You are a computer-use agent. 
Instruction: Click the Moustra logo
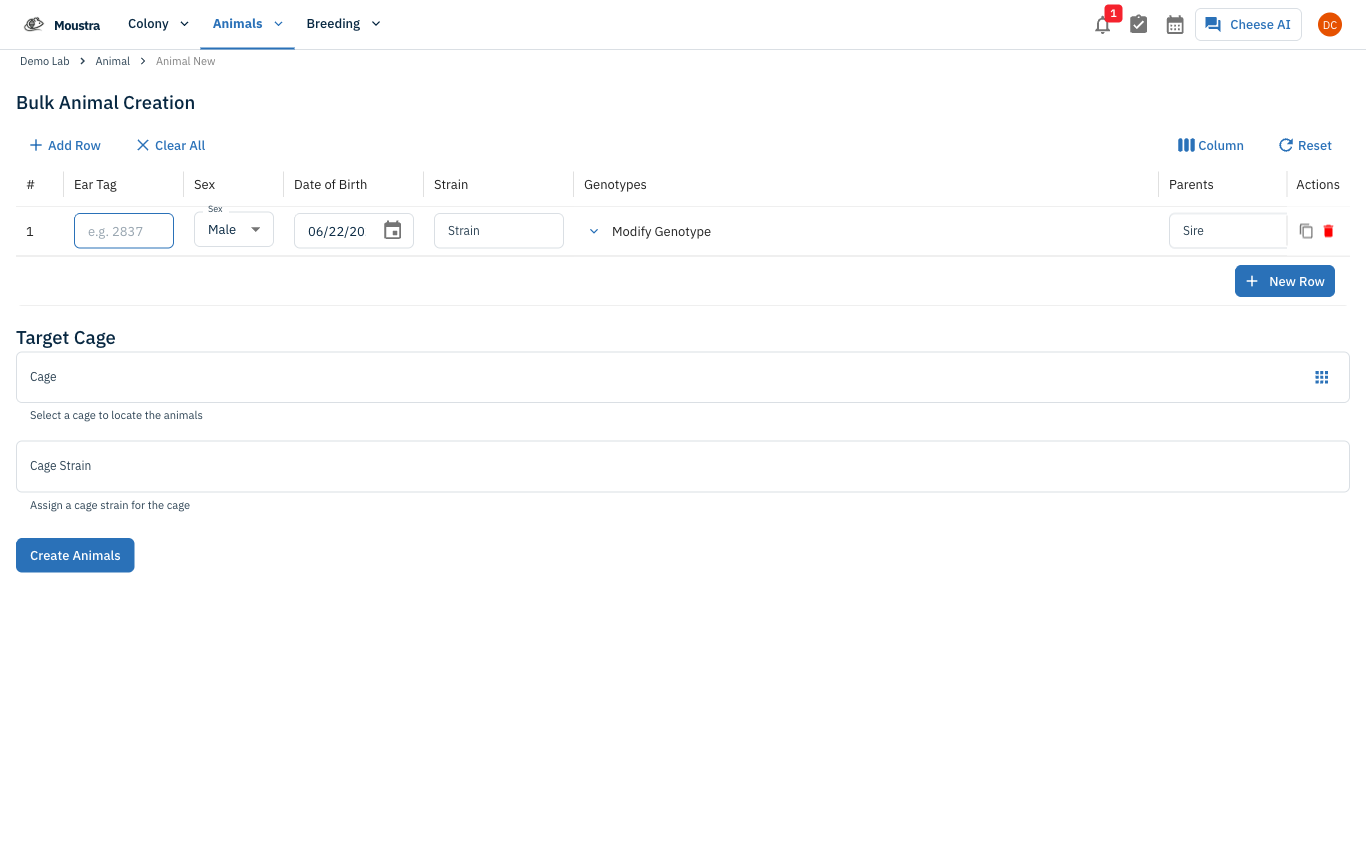click(62, 25)
